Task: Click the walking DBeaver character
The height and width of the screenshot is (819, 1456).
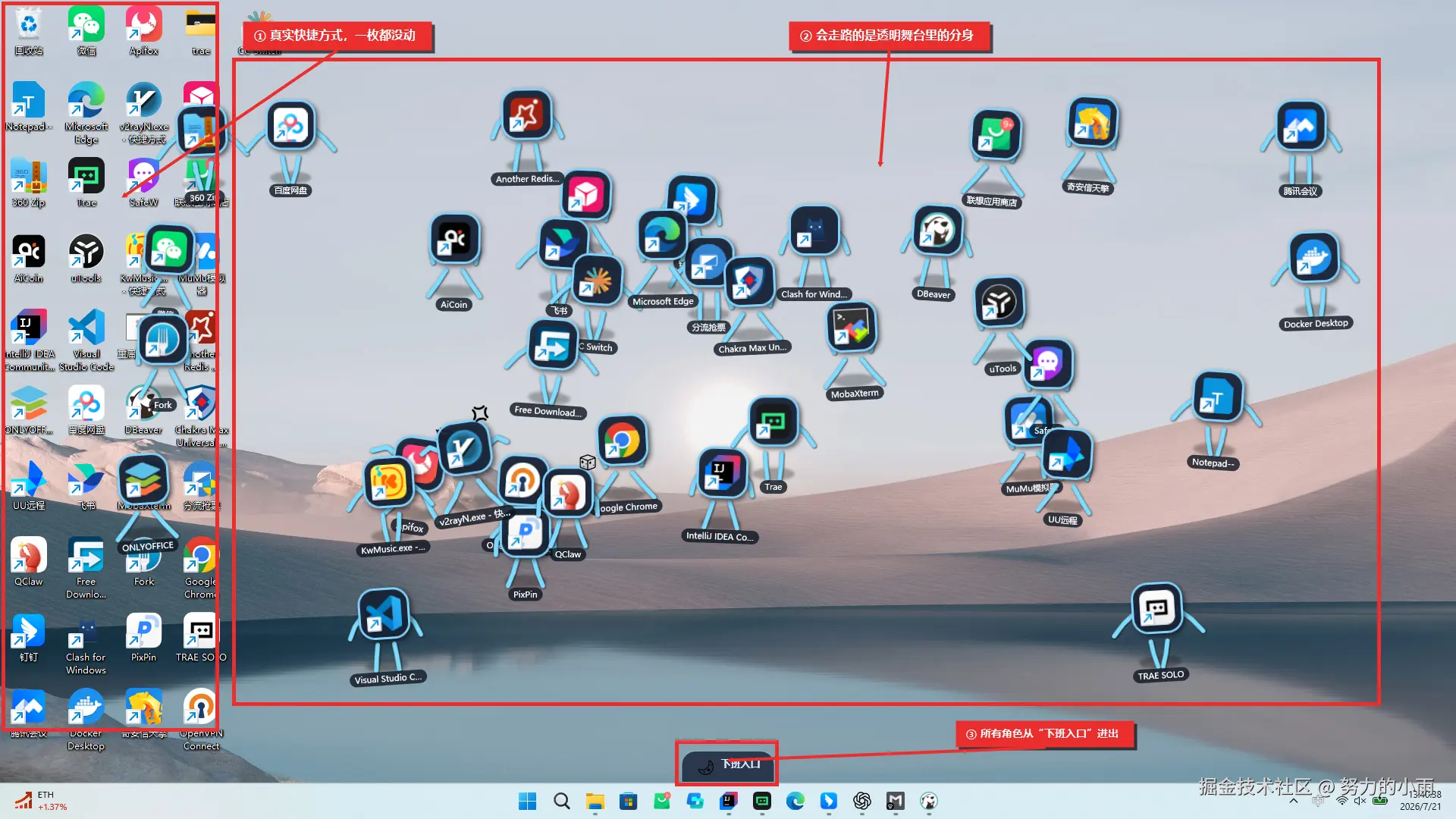Action: pyautogui.click(x=937, y=231)
